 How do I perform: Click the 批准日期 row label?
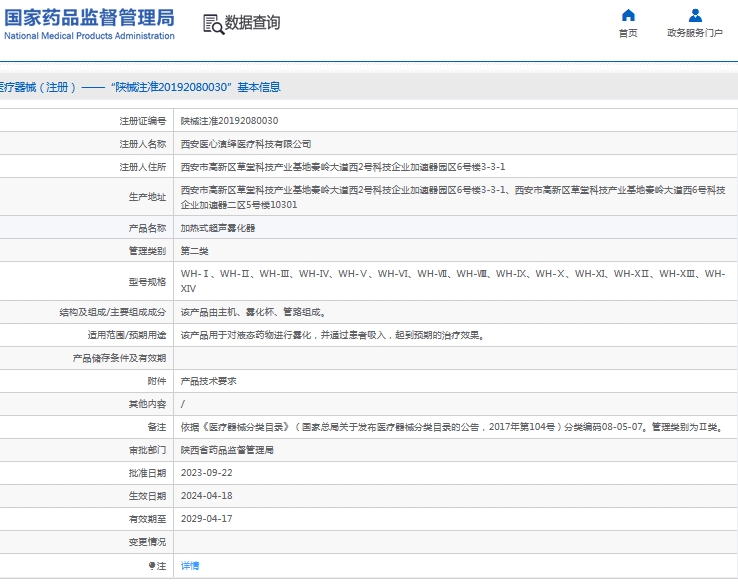pyautogui.click(x=147, y=473)
